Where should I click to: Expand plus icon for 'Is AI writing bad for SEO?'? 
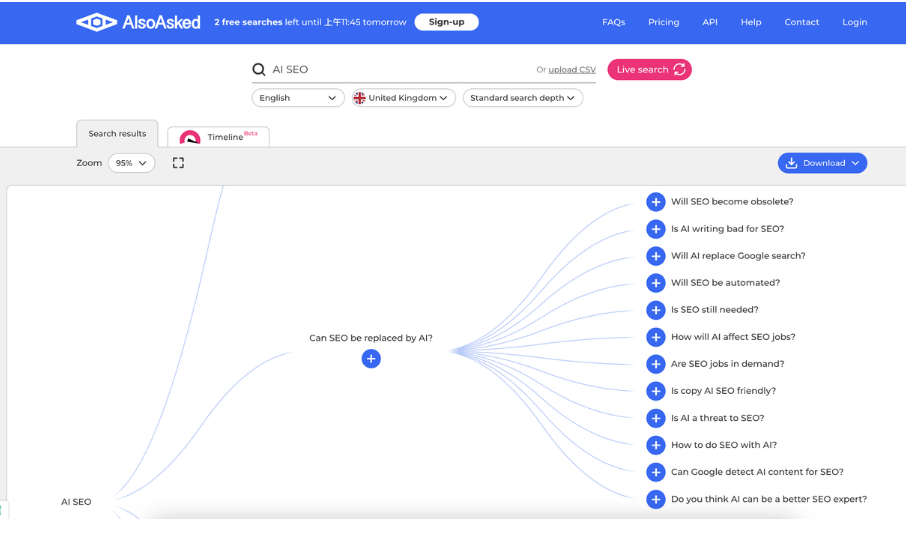[x=656, y=229]
